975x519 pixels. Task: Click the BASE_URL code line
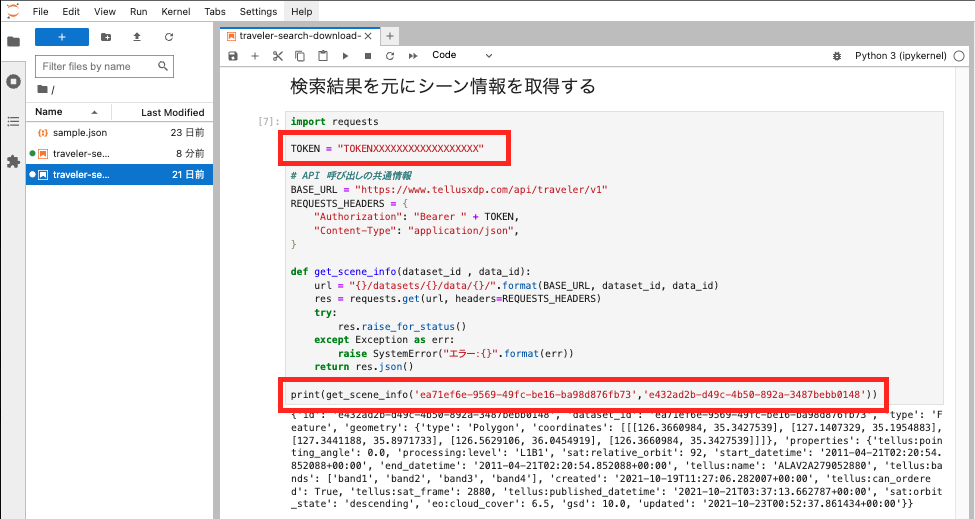point(449,190)
